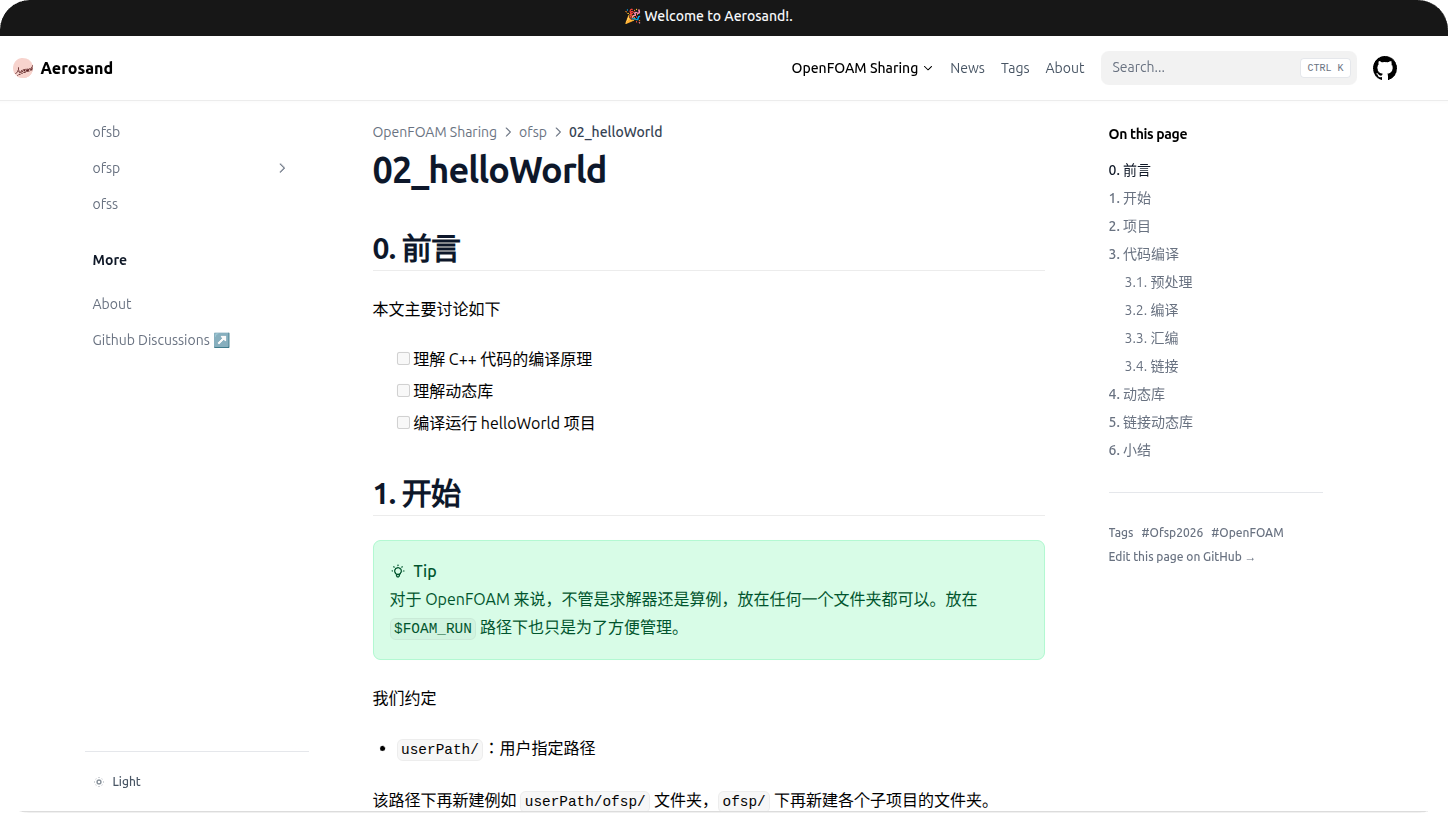Open the Tags page in the navbar
The height and width of the screenshot is (813, 1448).
click(x=1015, y=68)
